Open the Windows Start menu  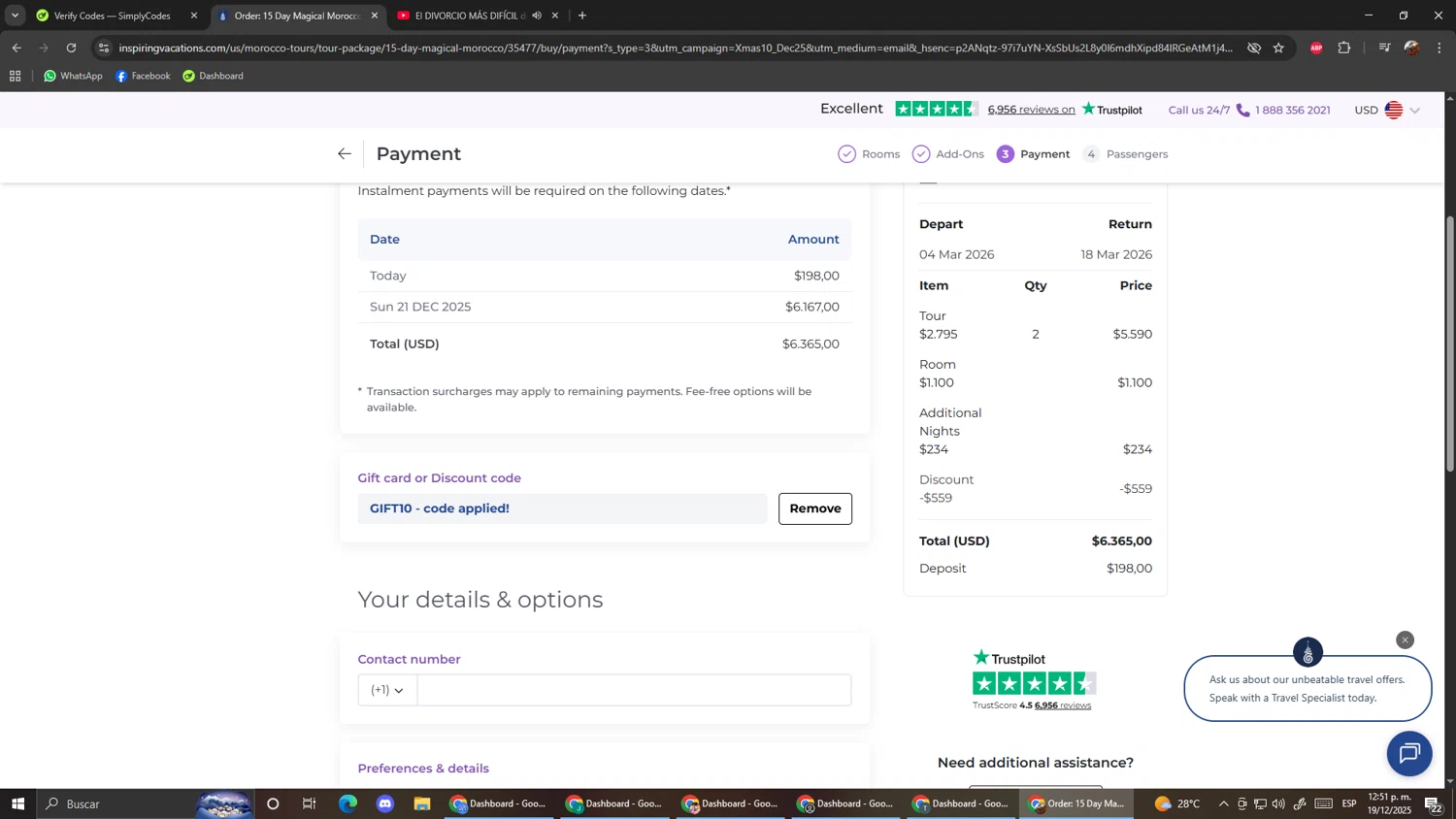pos(17,803)
